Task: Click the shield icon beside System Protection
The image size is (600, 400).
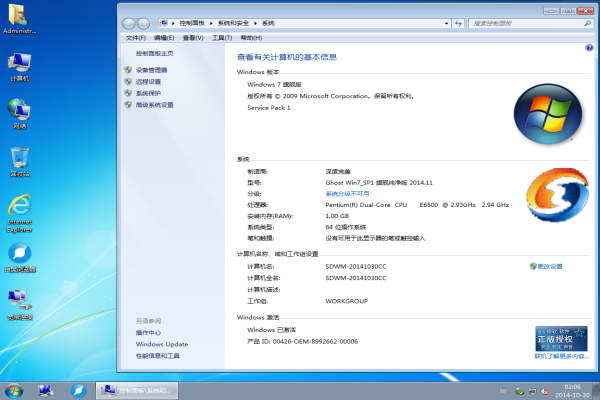Action: click(128, 93)
